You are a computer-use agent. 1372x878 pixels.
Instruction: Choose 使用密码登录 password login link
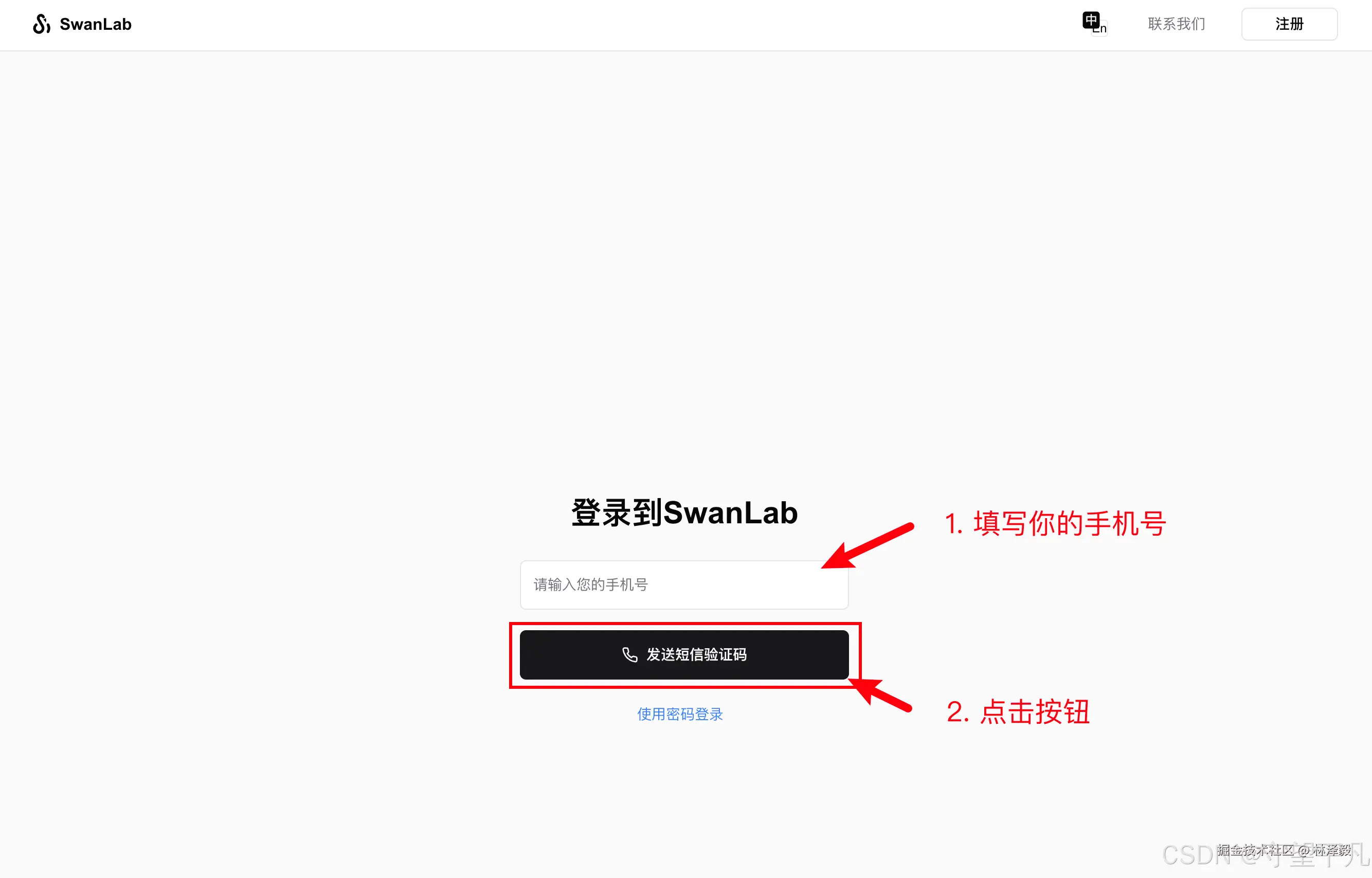pos(680,714)
